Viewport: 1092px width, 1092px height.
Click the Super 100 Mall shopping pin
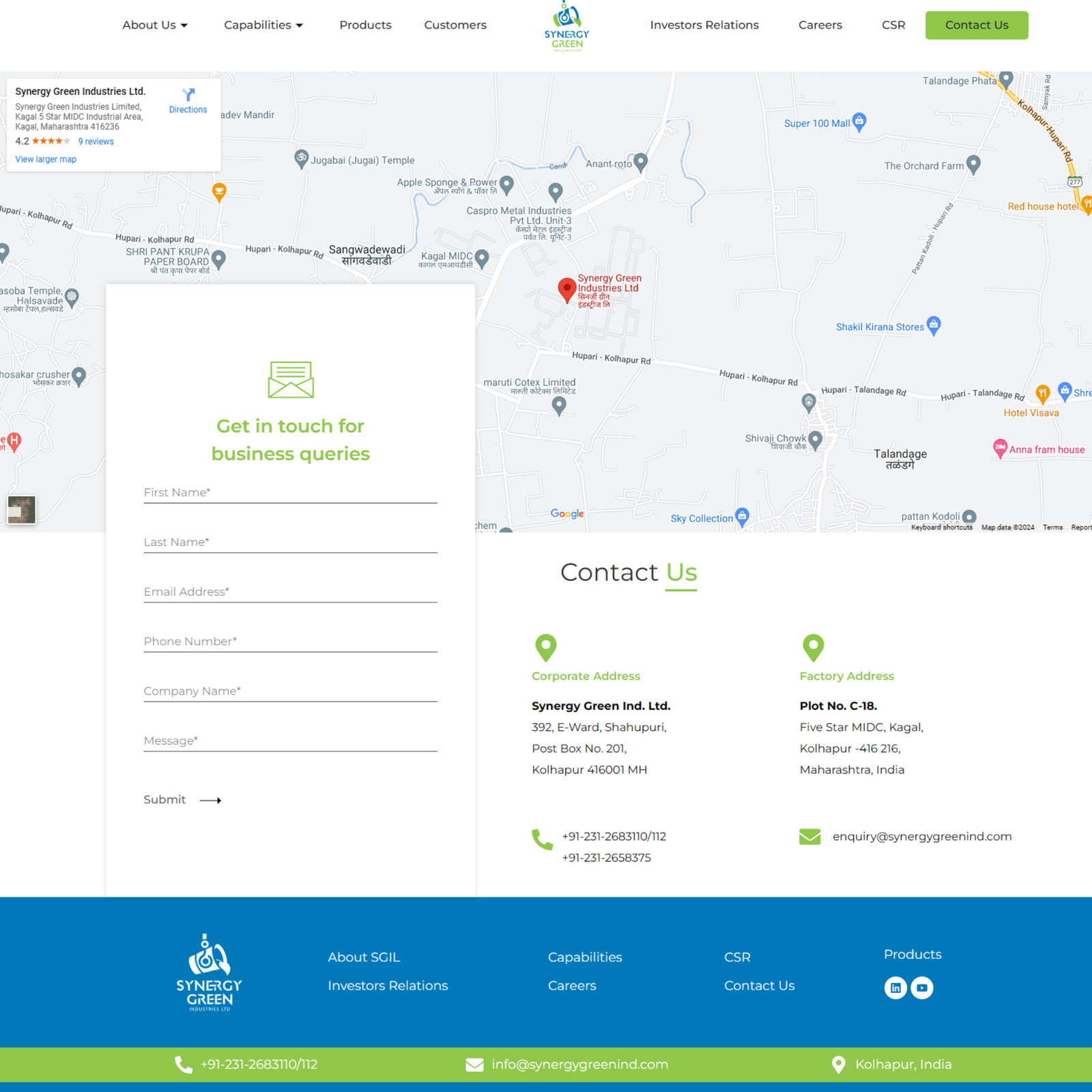(859, 121)
